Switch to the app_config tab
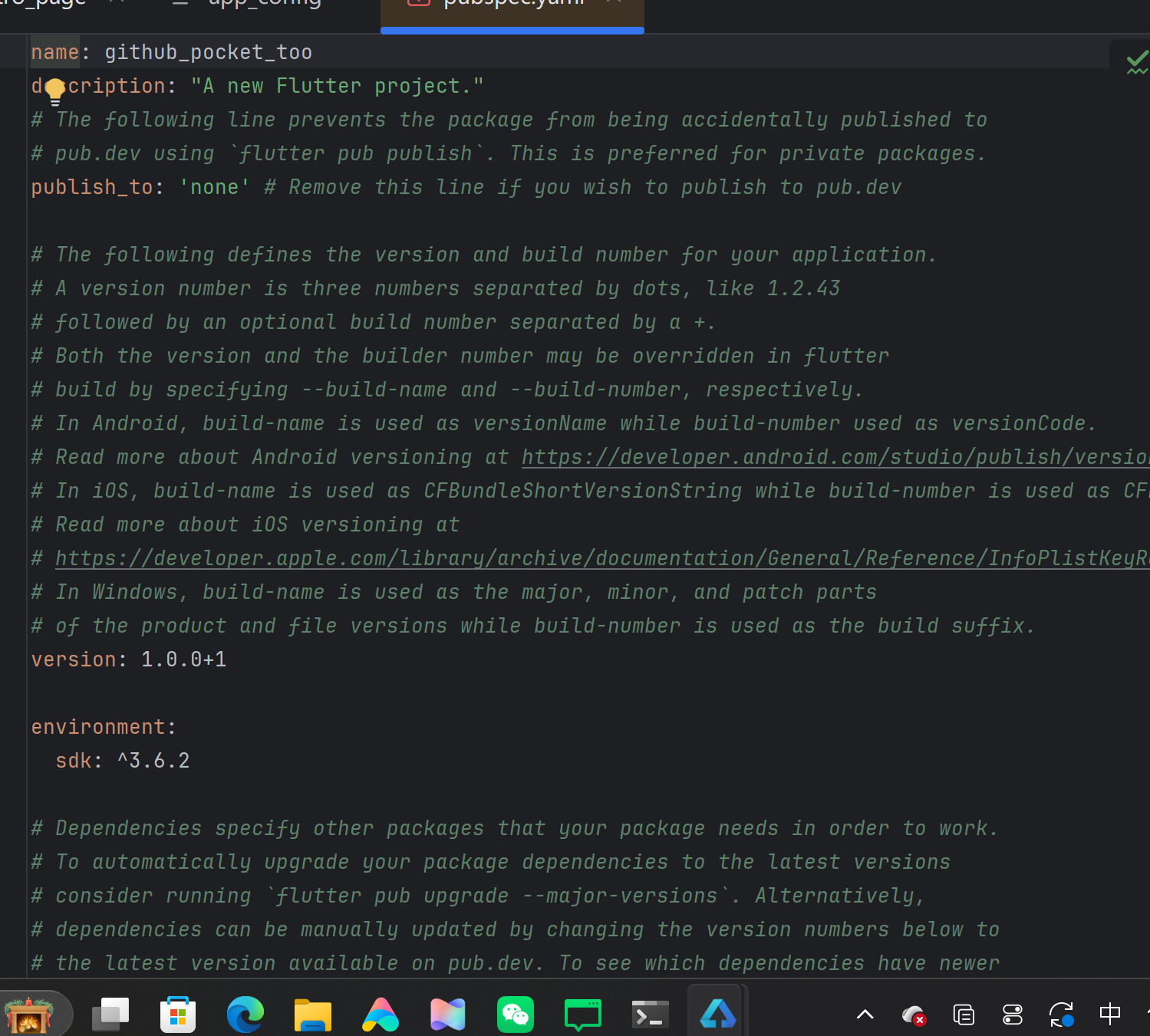1150x1036 pixels. tap(265, 5)
